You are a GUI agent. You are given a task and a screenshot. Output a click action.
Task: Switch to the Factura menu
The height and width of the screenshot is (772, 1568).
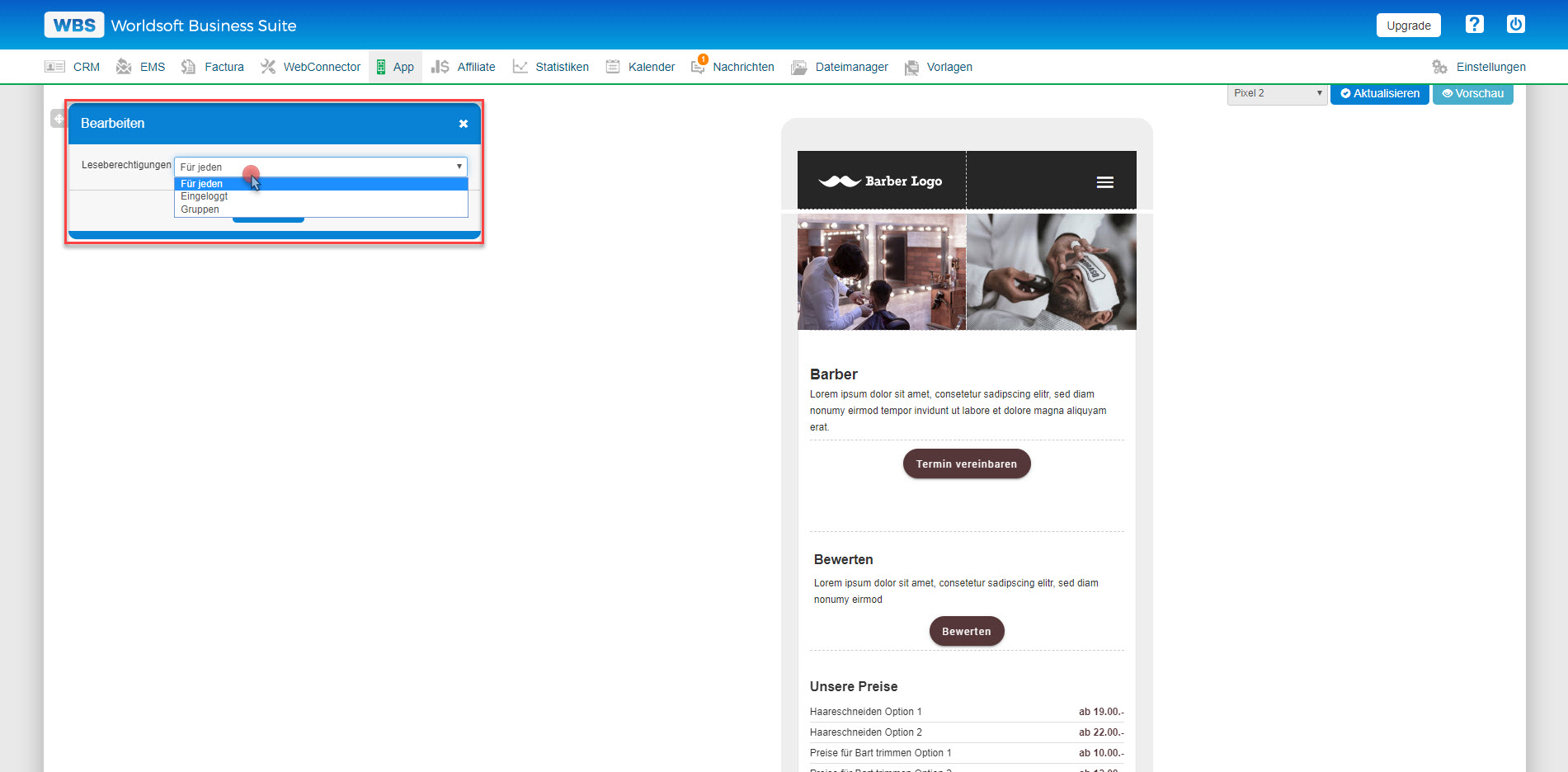[x=224, y=67]
